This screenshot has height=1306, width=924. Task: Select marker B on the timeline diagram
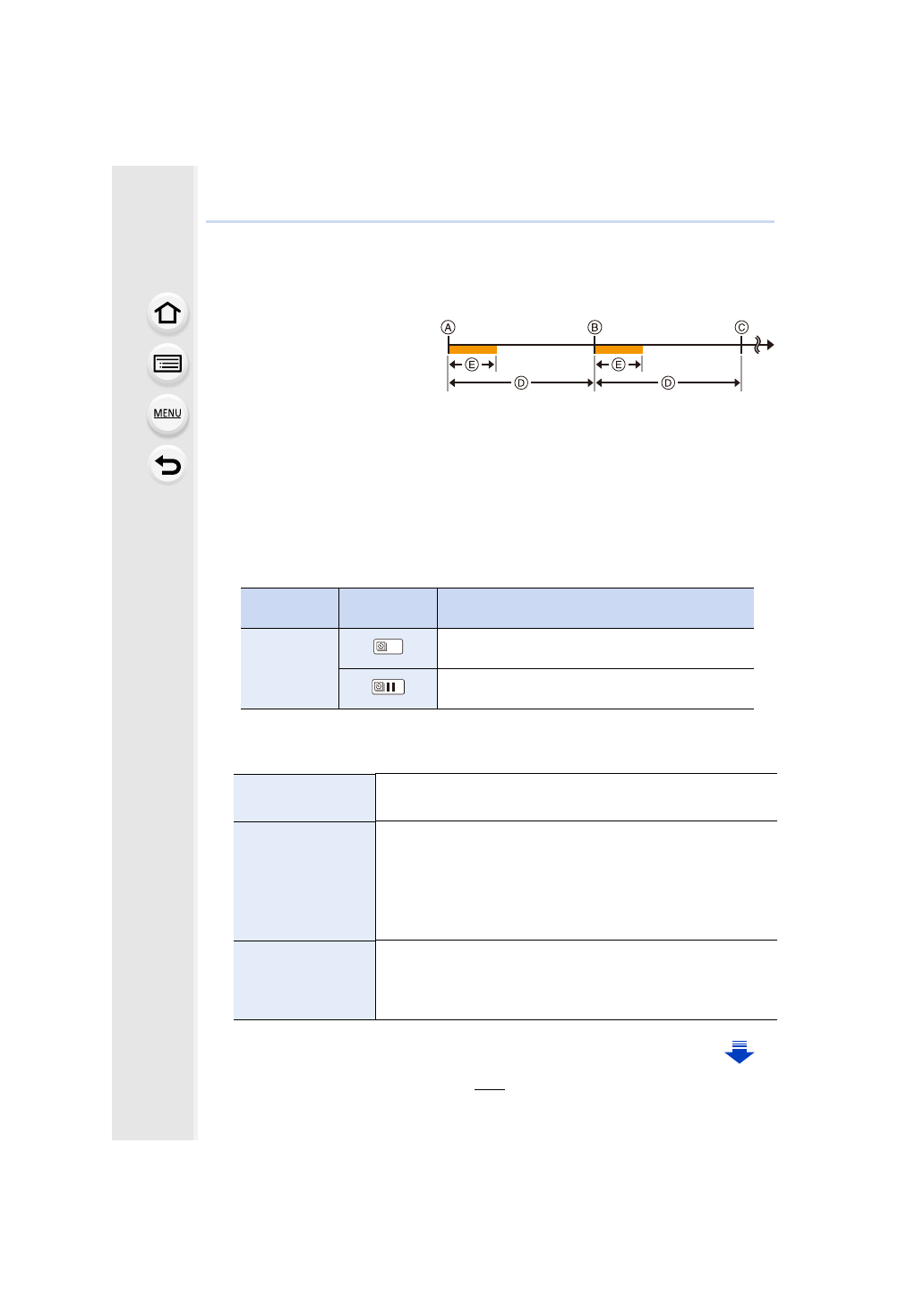595,328
